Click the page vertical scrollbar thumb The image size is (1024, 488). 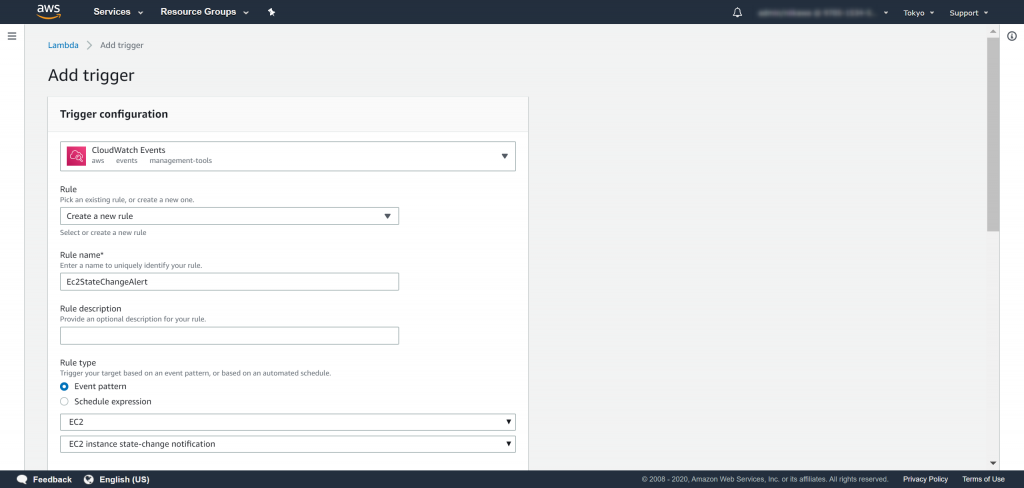tap(993, 135)
